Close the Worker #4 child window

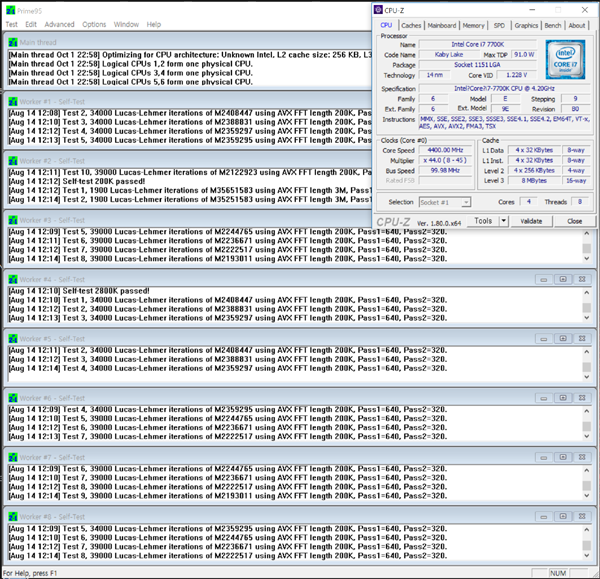582,279
